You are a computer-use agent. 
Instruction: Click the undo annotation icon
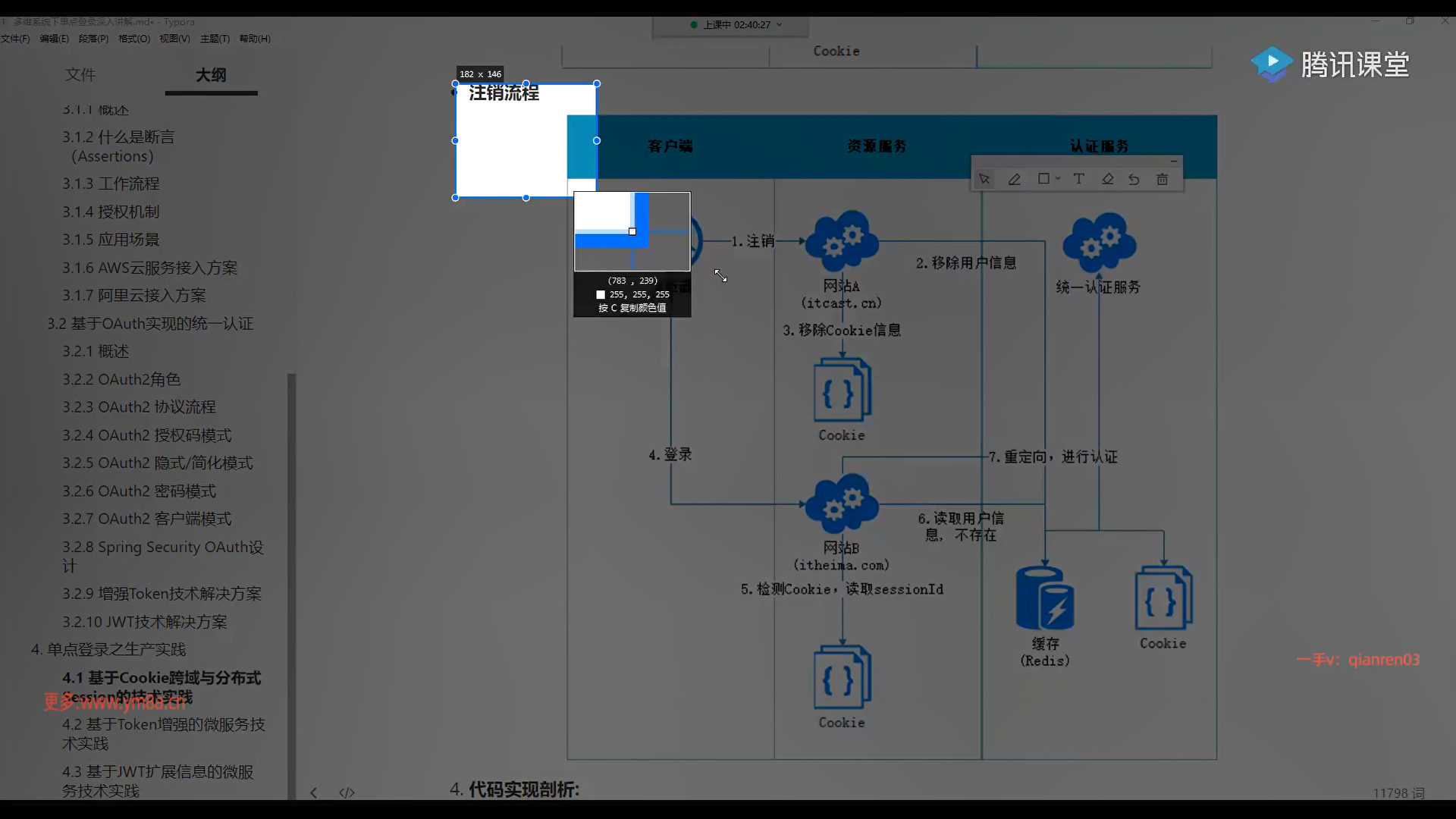pyautogui.click(x=1134, y=180)
